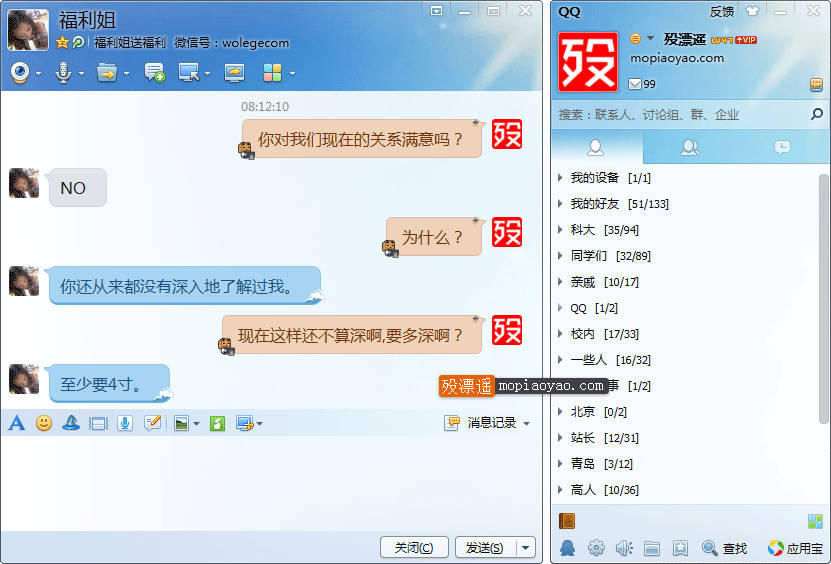Open the QQ penguin main menu icon

[x=567, y=548]
